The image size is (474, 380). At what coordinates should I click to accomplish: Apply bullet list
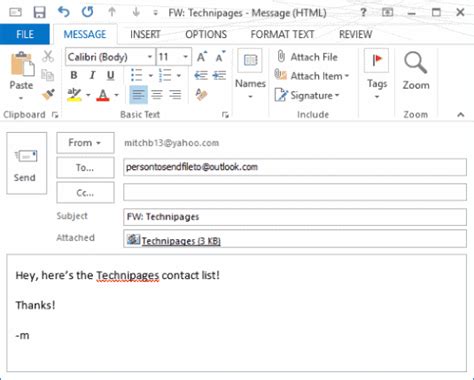pos(137,75)
